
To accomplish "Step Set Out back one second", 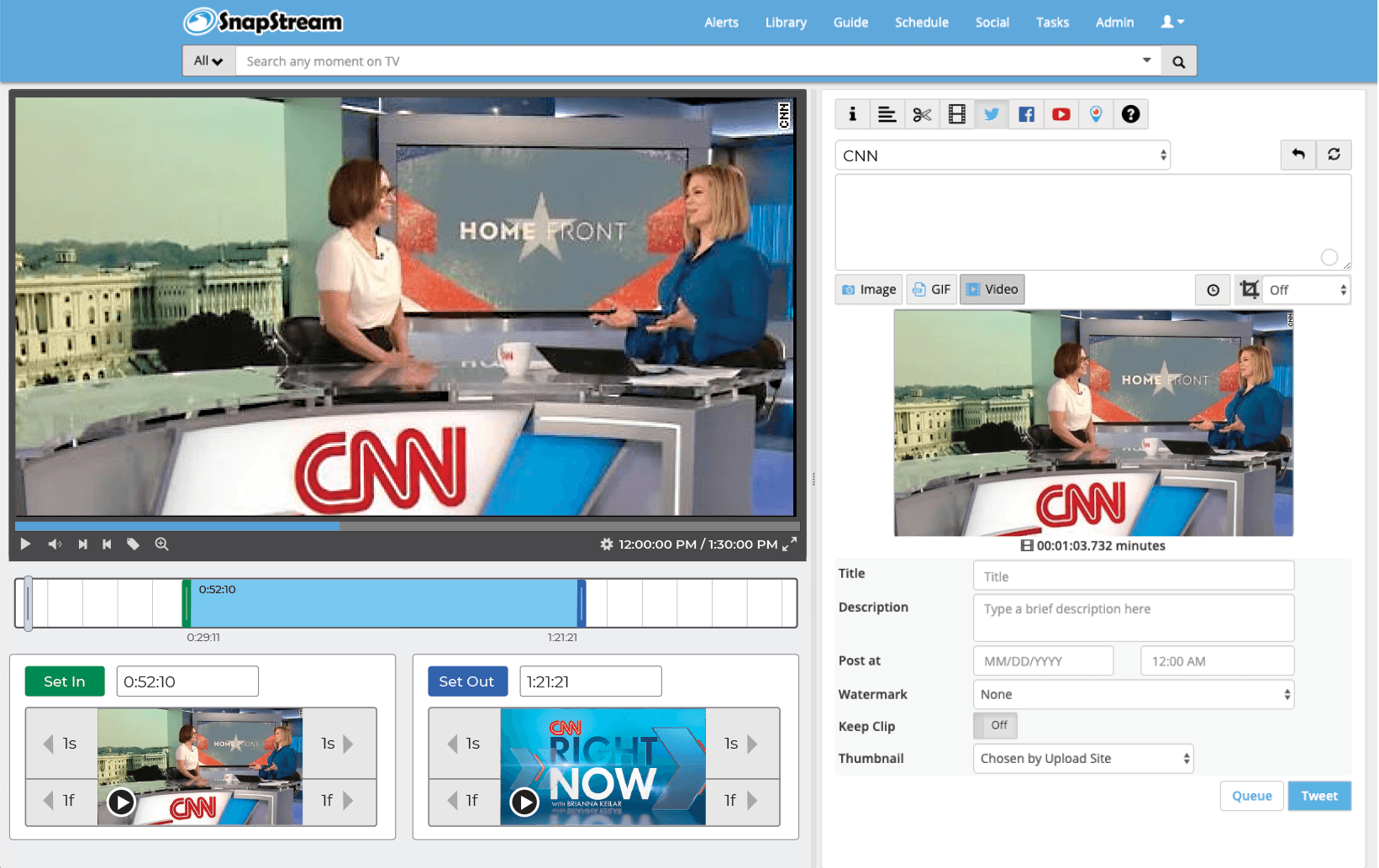I will (x=465, y=744).
